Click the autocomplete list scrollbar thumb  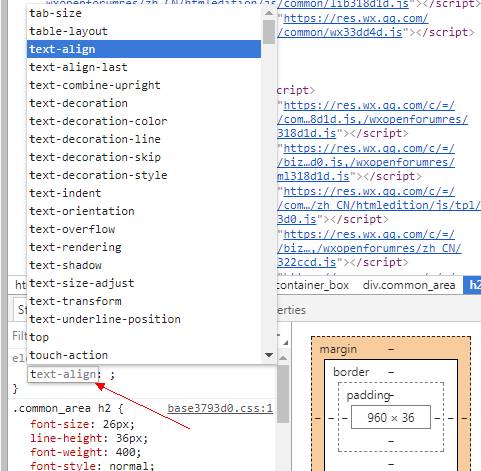269,32
